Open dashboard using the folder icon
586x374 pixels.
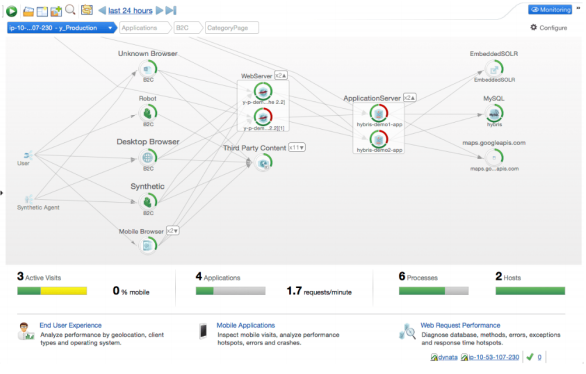[x=28, y=12]
